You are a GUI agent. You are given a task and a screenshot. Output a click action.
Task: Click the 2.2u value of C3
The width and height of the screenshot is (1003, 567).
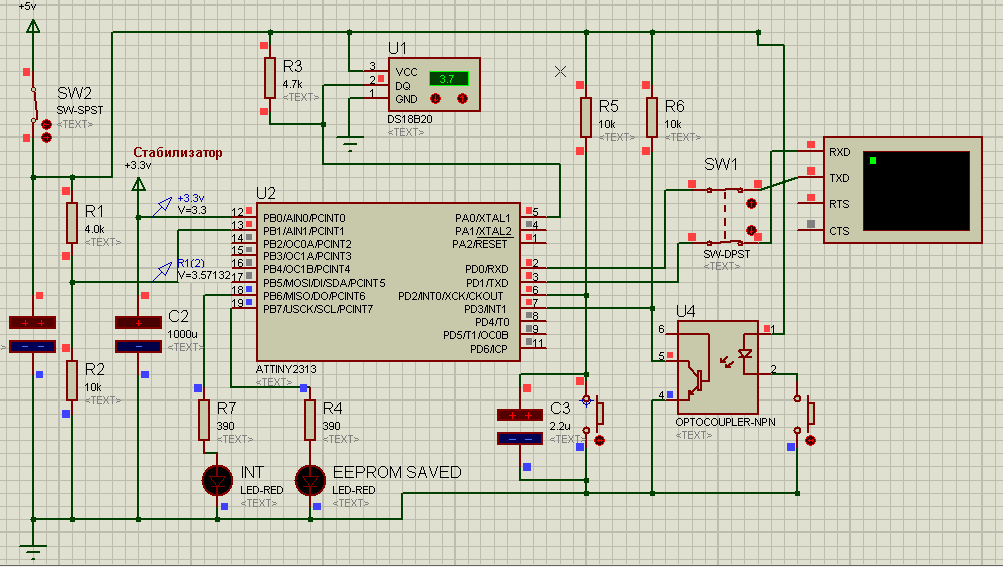tap(560, 426)
